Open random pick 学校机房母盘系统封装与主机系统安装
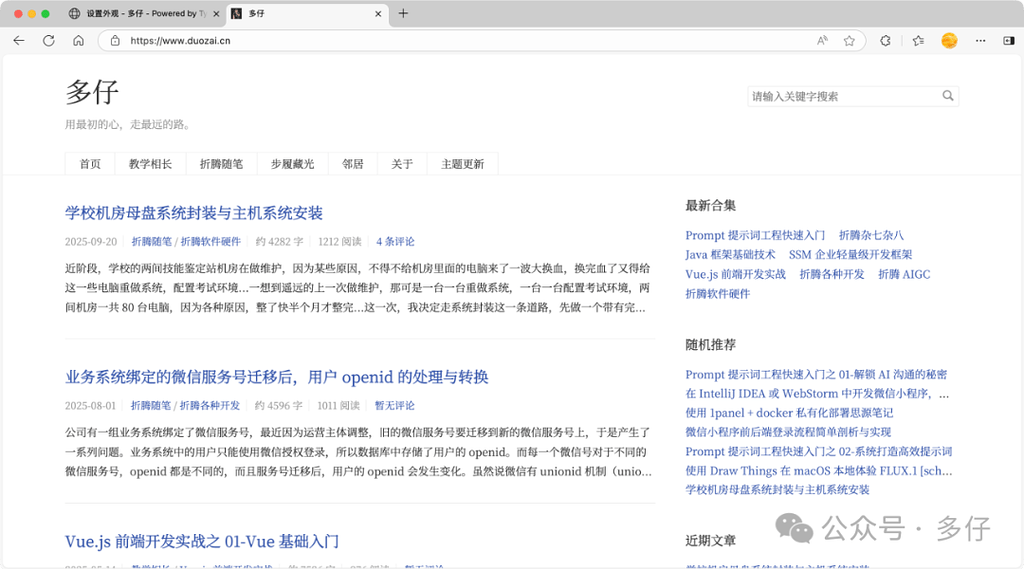The width and height of the screenshot is (1024, 569). click(777, 490)
